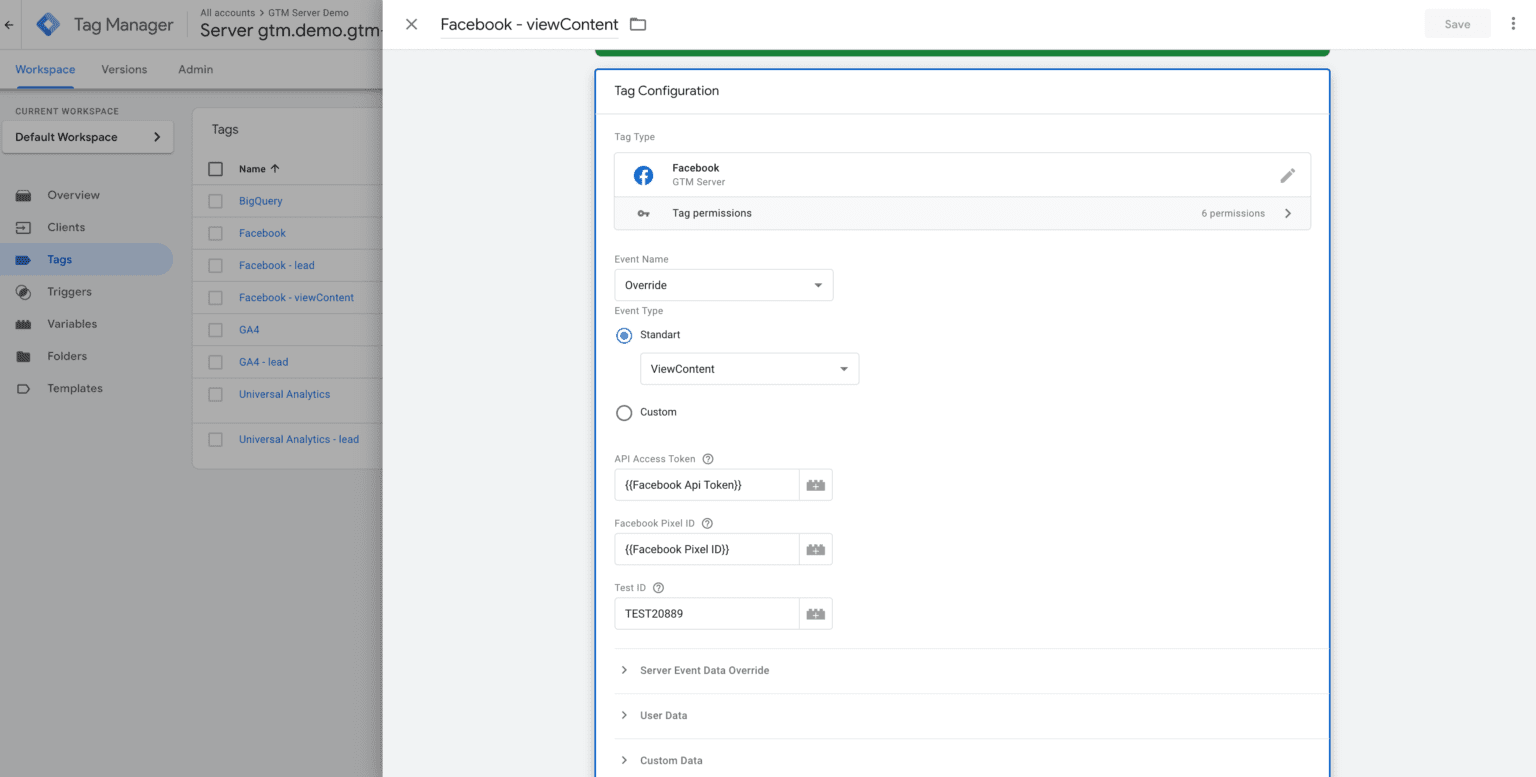The width and height of the screenshot is (1536, 777).
Task: Click the back arrow beside Tag Manager logo
Action: click(9, 24)
